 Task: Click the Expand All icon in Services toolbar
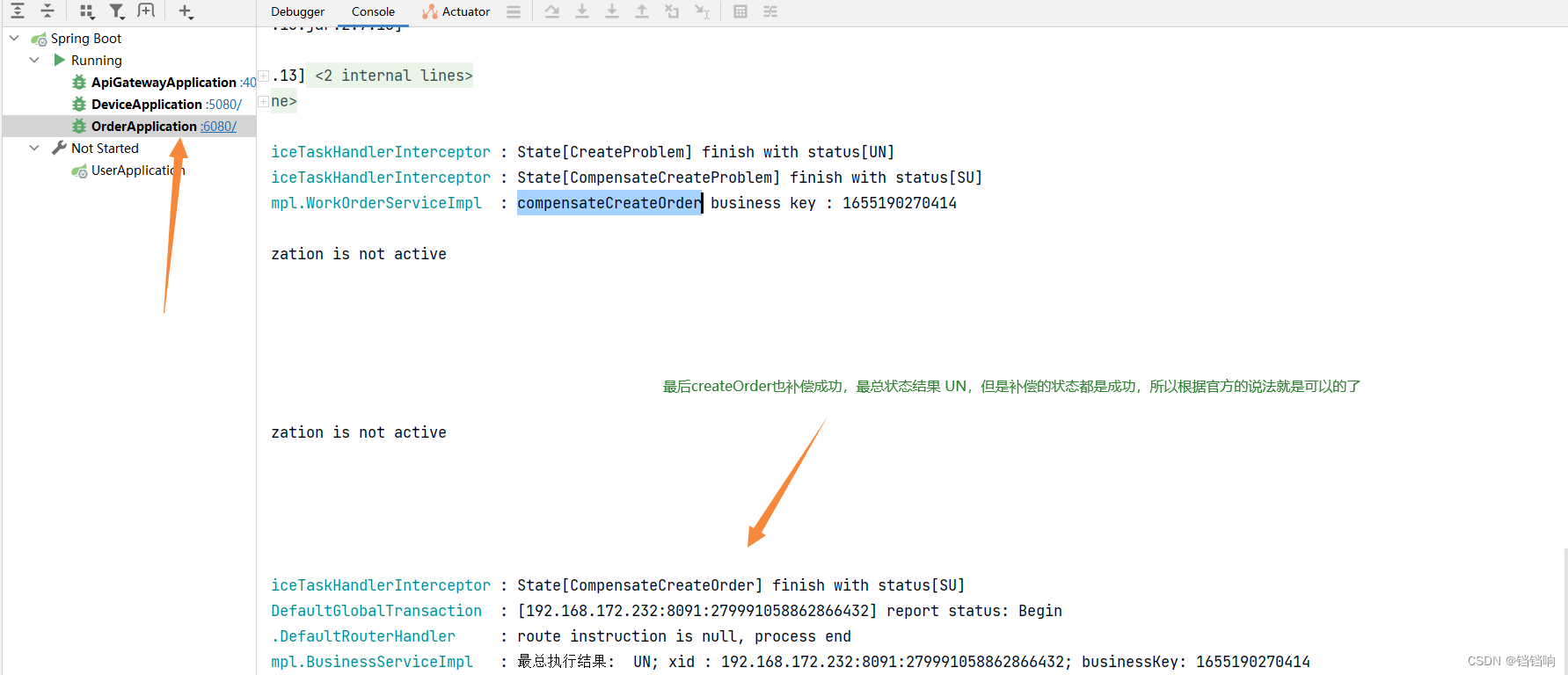pos(18,11)
